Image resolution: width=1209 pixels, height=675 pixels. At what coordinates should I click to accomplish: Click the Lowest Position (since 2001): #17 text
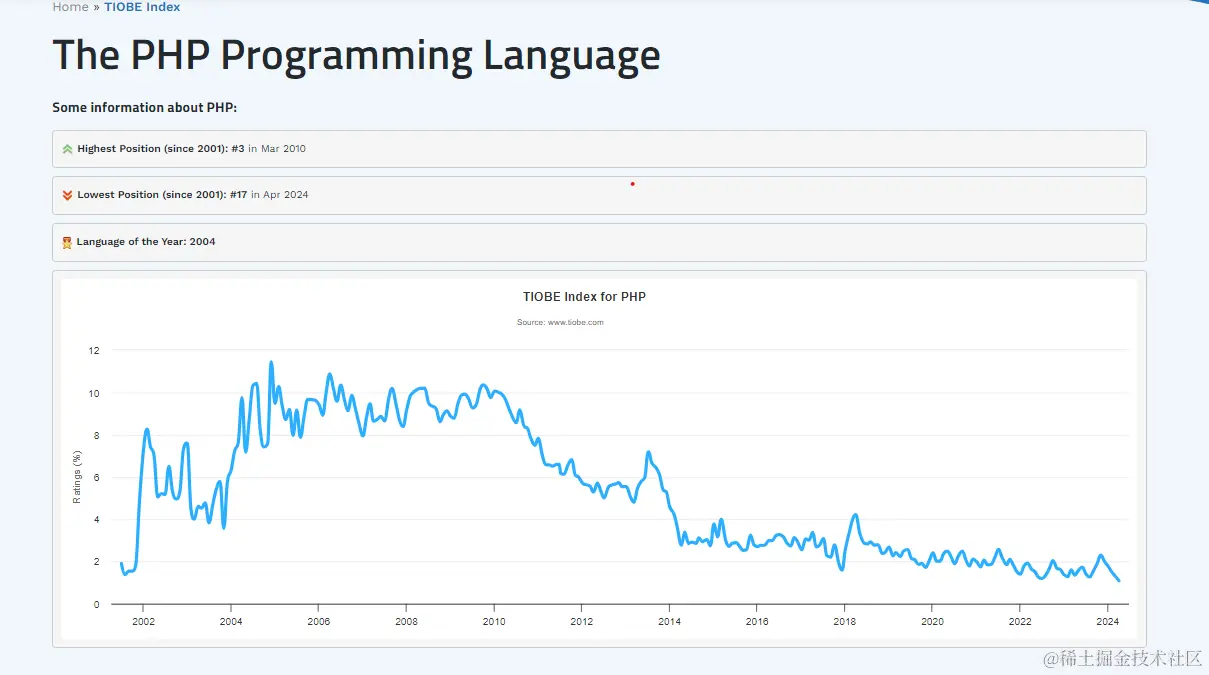click(162, 195)
